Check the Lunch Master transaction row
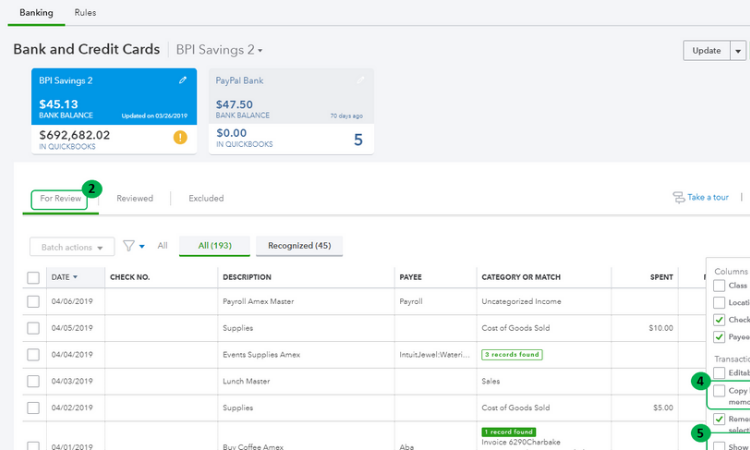The height and width of the screenshot is (450, 750). (33, 381)
